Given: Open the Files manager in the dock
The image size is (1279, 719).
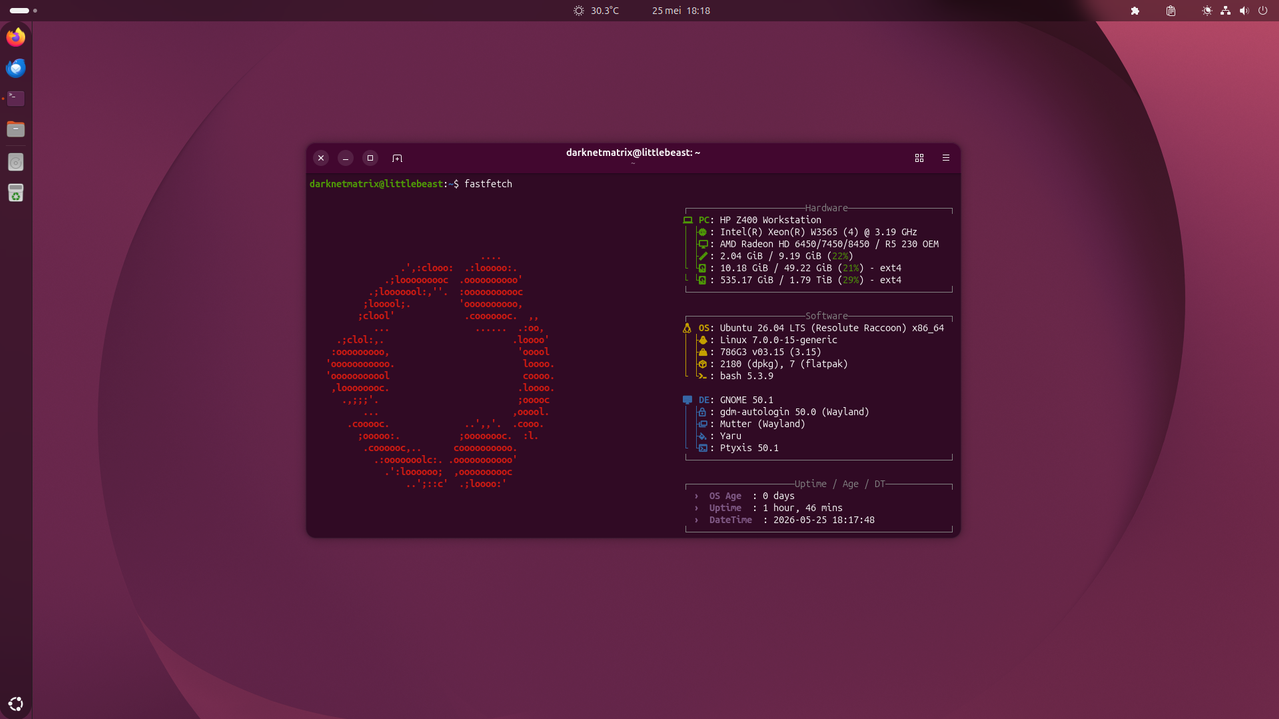Looking at the screenshot, I should [16, 129].
